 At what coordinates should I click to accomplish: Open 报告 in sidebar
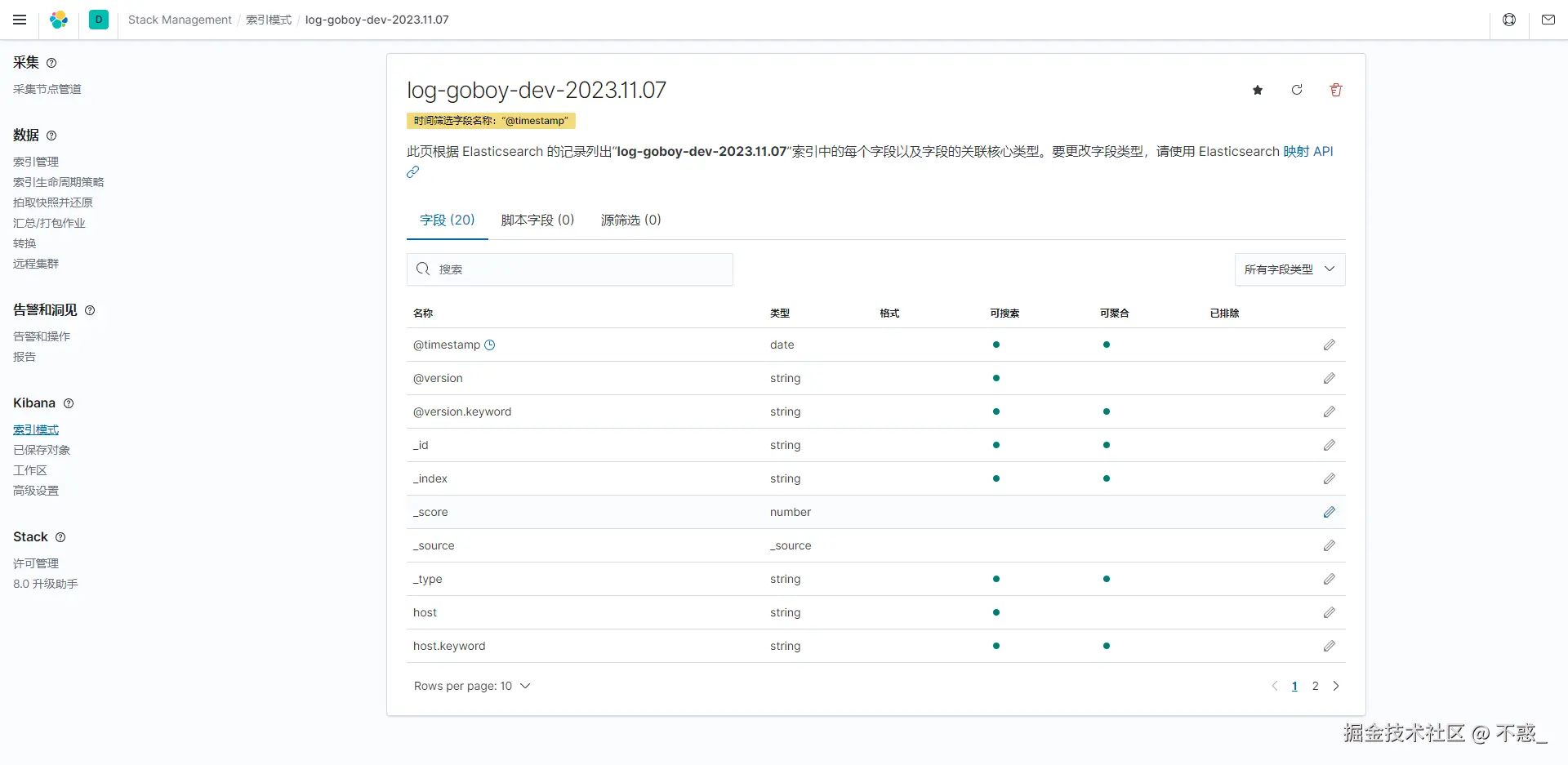point(24,357)
